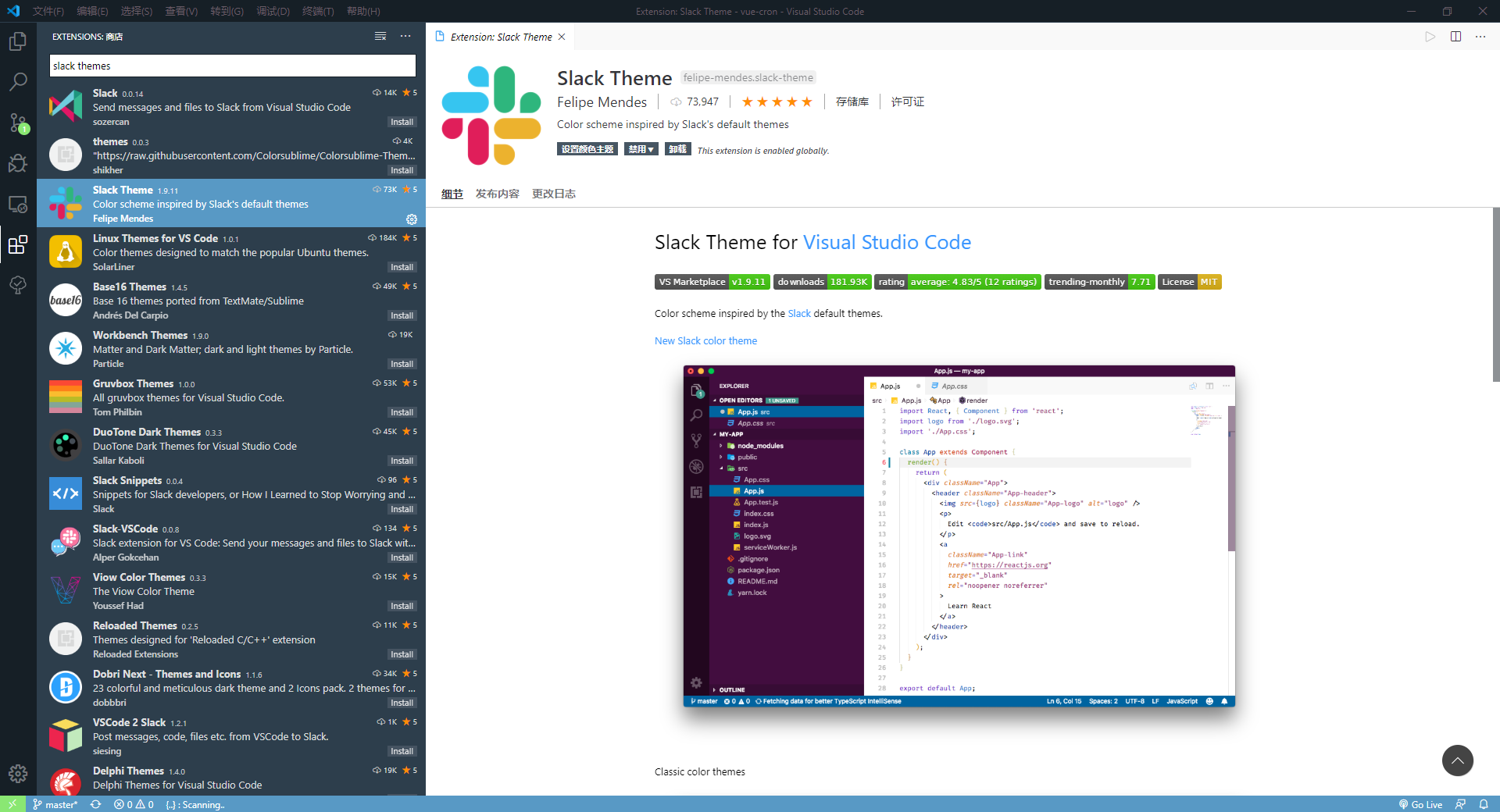Open the 查看(V) menu
This screenshot has width=1500, height=812.
[181, 11]
